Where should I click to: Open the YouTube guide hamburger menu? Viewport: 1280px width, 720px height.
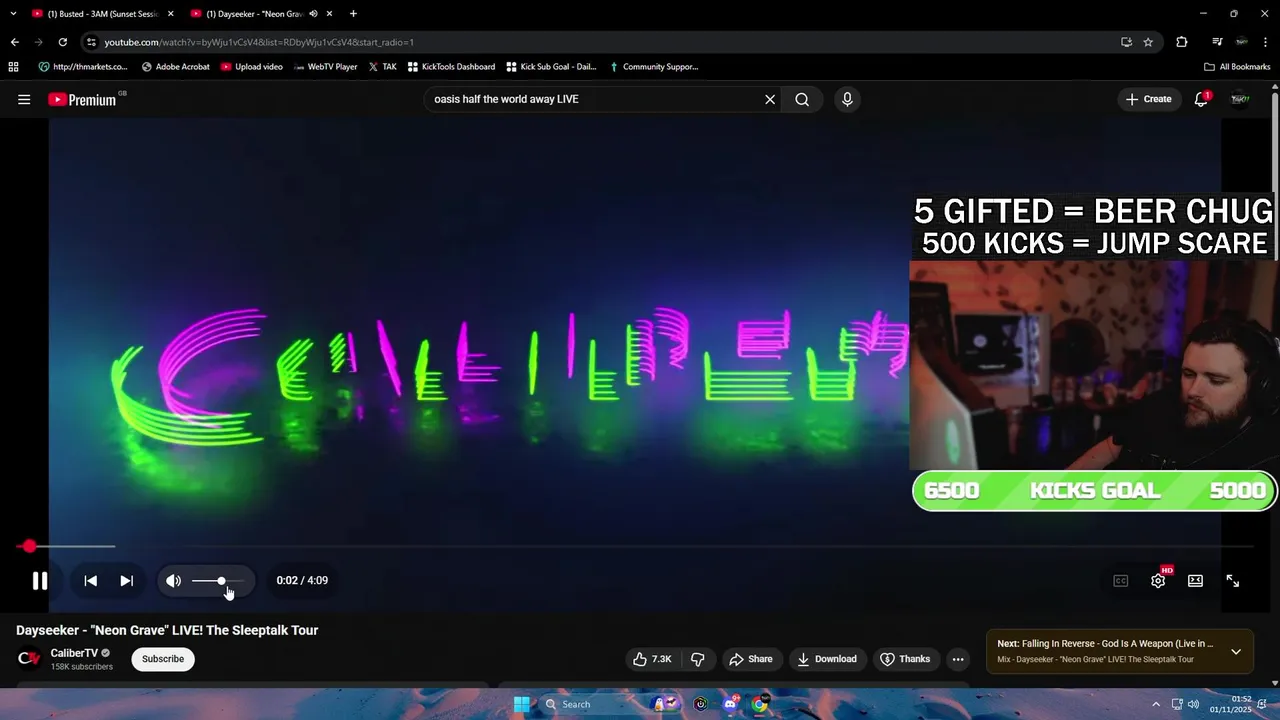(24, 99)
